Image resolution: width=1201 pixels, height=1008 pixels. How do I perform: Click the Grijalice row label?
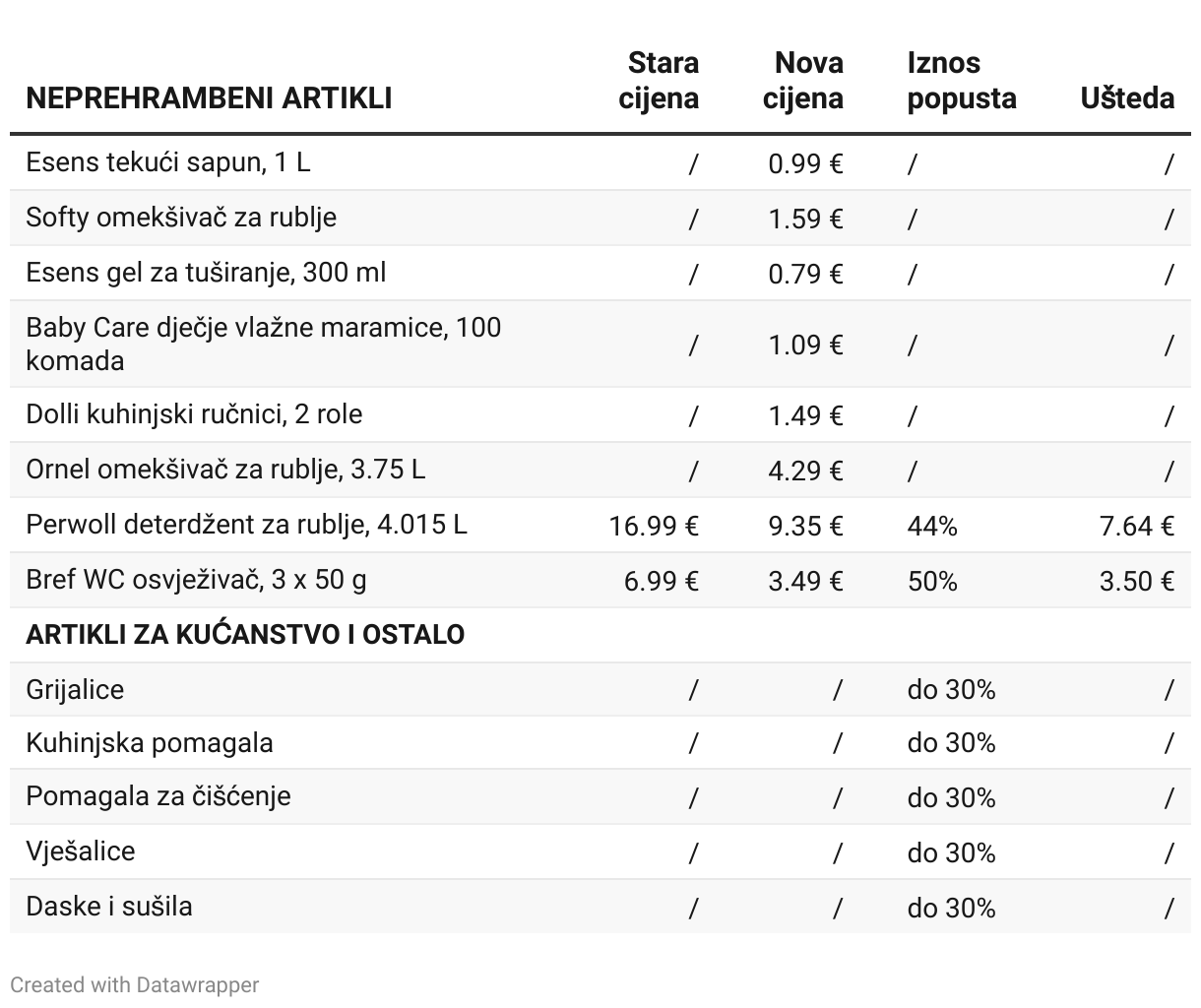pos(75,689)
